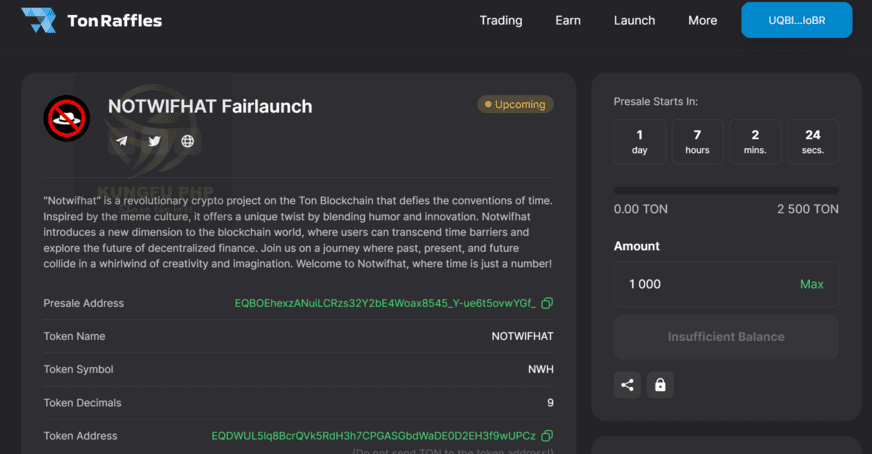Click the Token Decimals row label
This screenshot has width=872, height=454.
tap(82, 402)
